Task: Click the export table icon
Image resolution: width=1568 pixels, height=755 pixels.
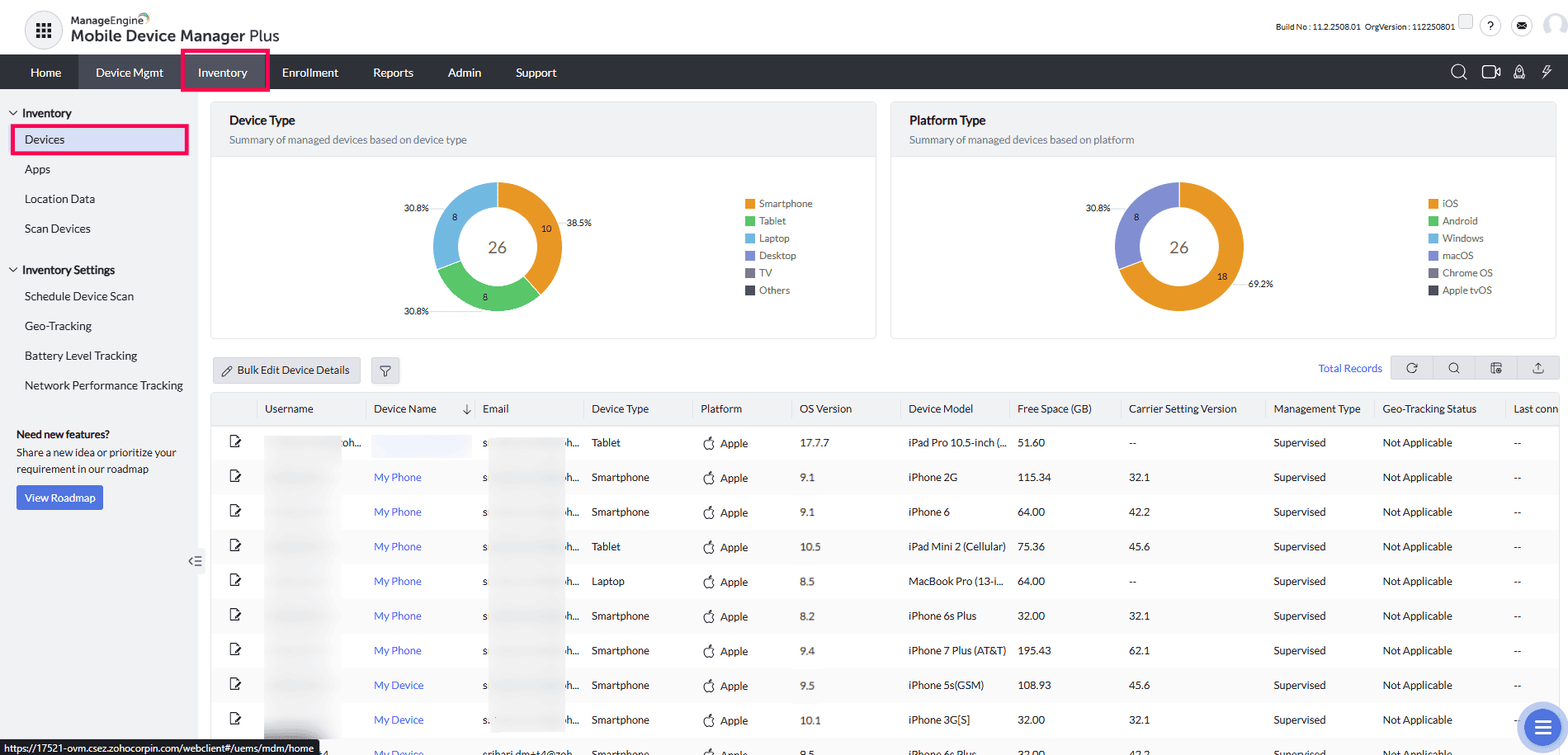Action: (x=1538, y=368)
